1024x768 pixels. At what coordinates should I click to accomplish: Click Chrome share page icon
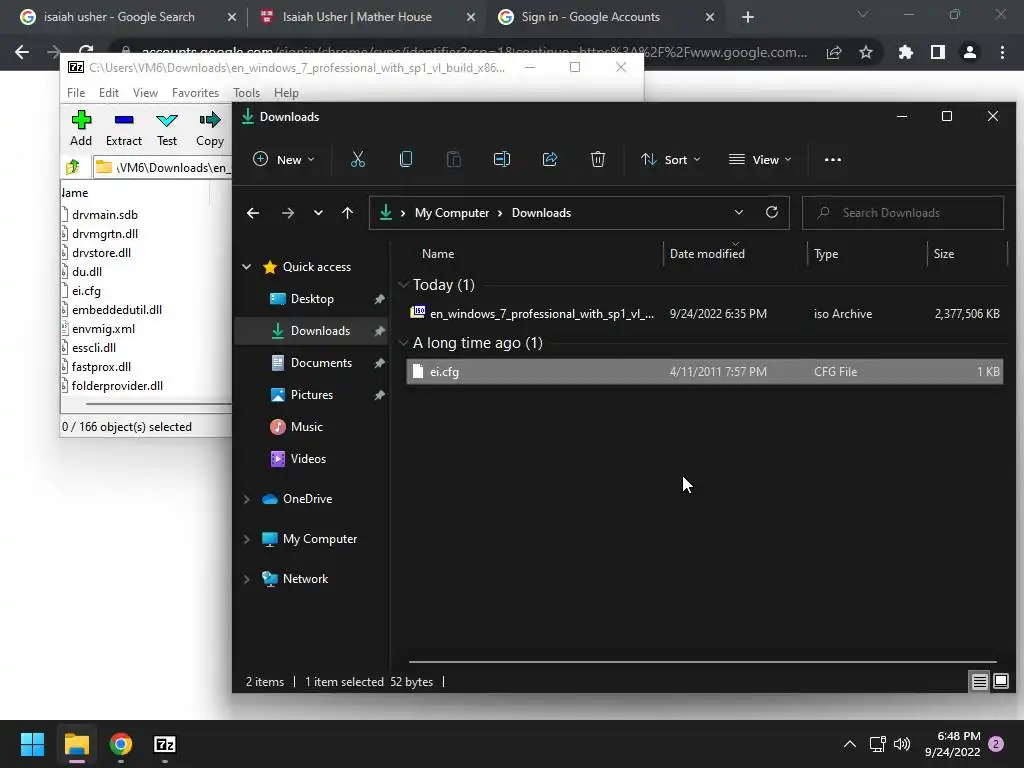(834, 52)
